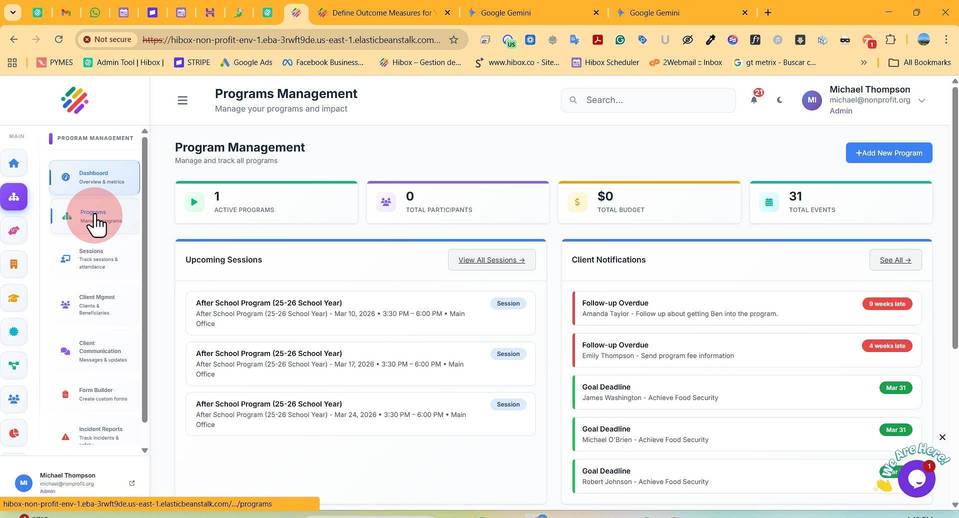Open the apps grid in bookmarks bar
This screenshot has width=959, height=518.
click(12, 62)
